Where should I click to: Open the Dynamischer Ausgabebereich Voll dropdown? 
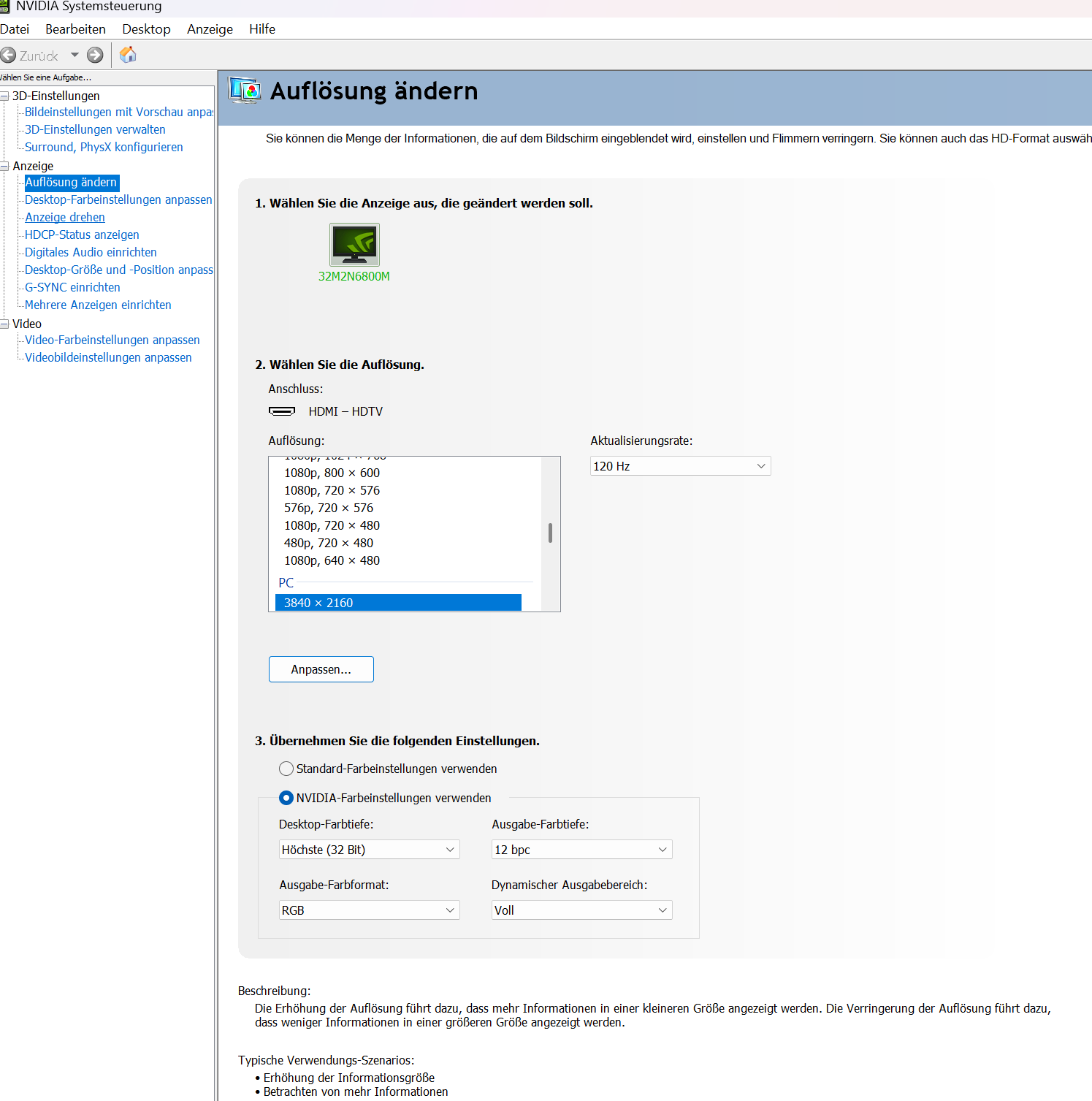581,910
